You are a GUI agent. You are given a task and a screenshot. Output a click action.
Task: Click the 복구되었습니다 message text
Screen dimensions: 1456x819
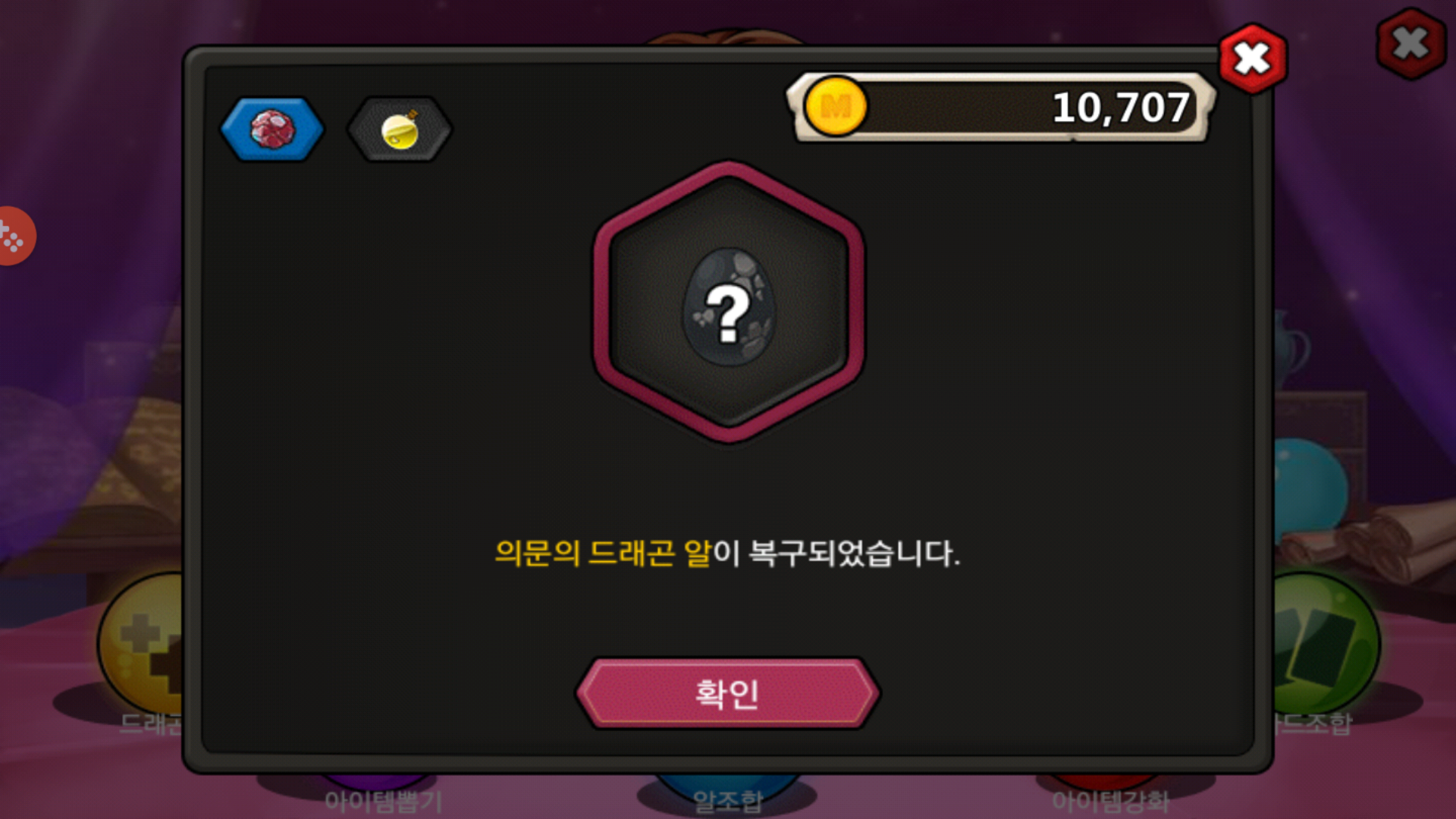pos(855,553)
